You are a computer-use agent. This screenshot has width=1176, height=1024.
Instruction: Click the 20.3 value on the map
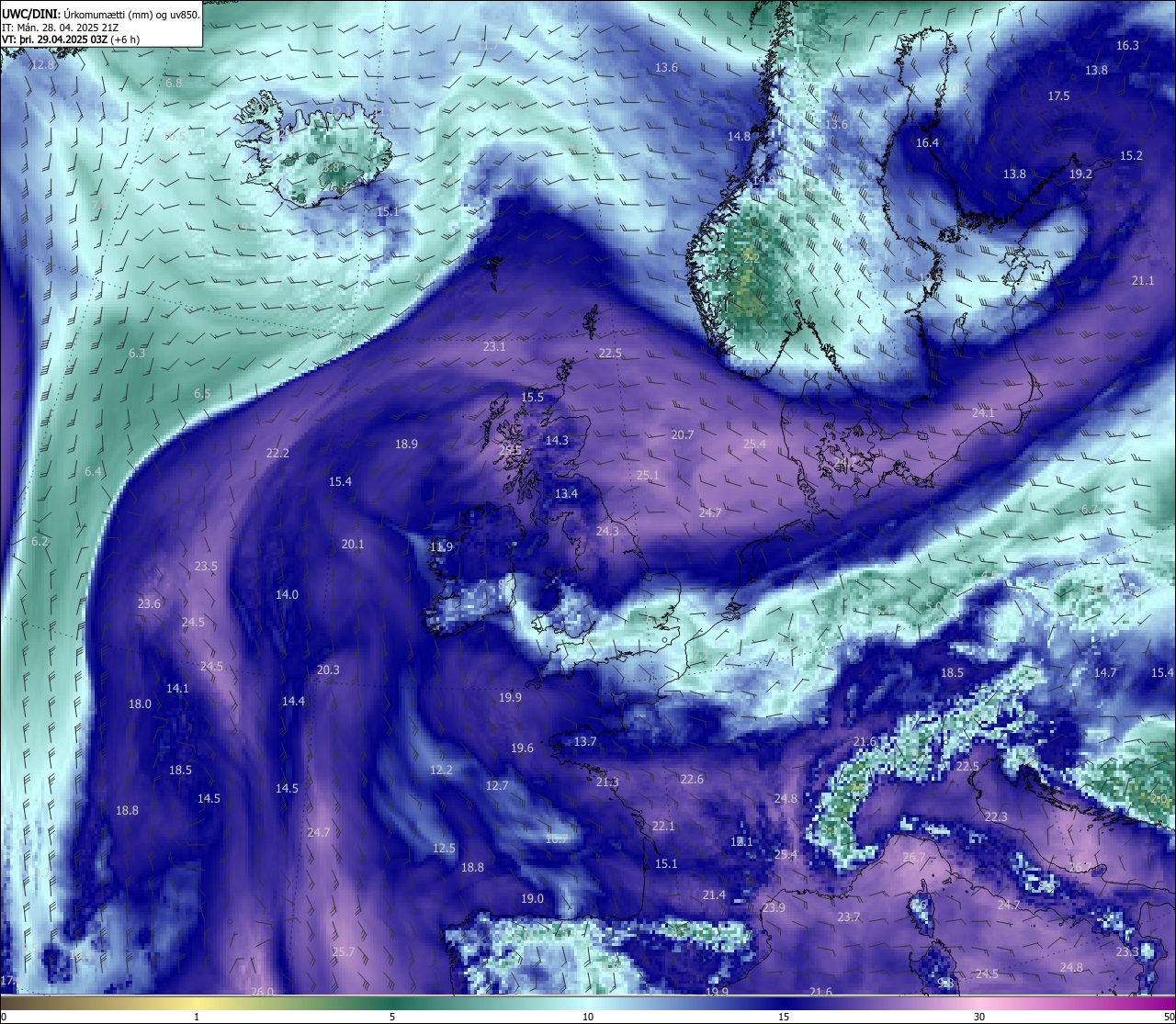[x=328, y=670]
